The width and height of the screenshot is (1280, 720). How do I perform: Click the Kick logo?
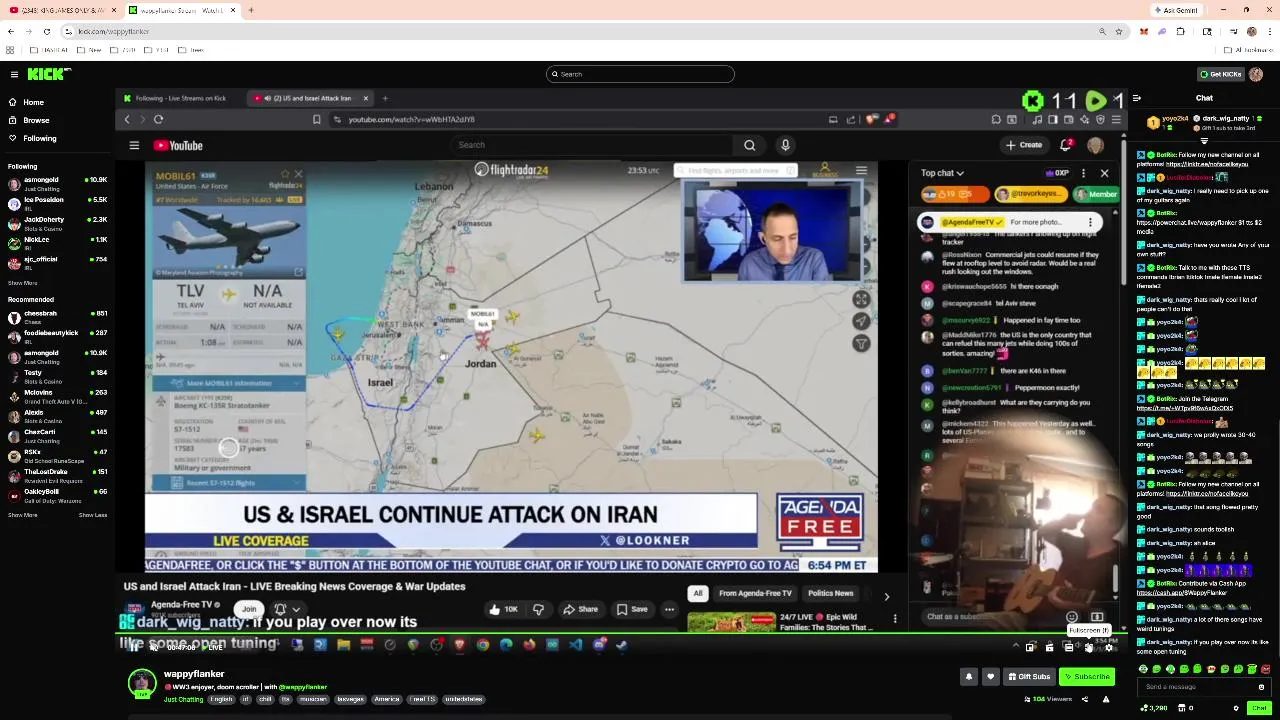tap(48, 74)
